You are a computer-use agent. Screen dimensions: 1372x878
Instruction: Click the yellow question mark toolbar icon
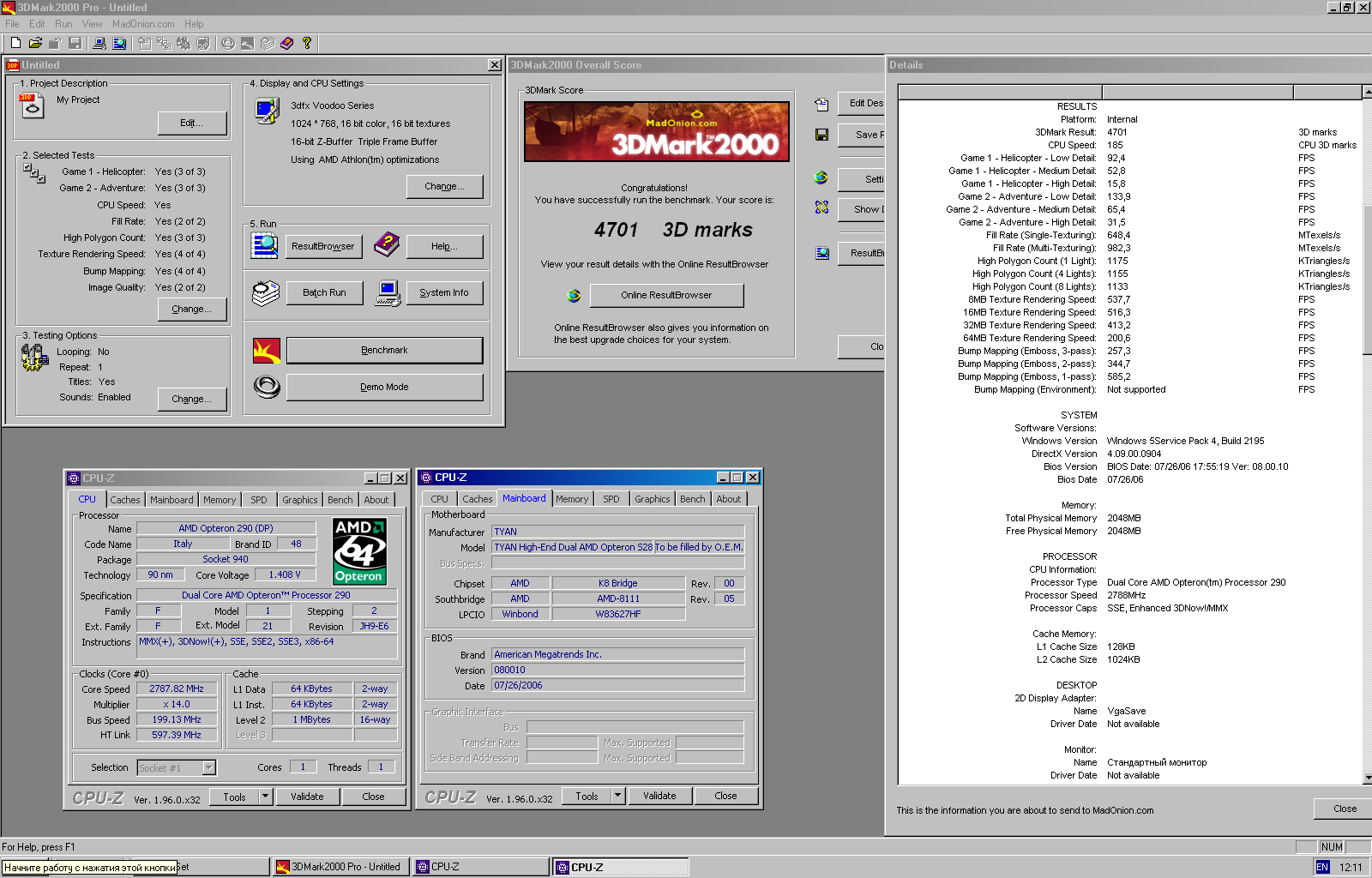coord(306,43)
